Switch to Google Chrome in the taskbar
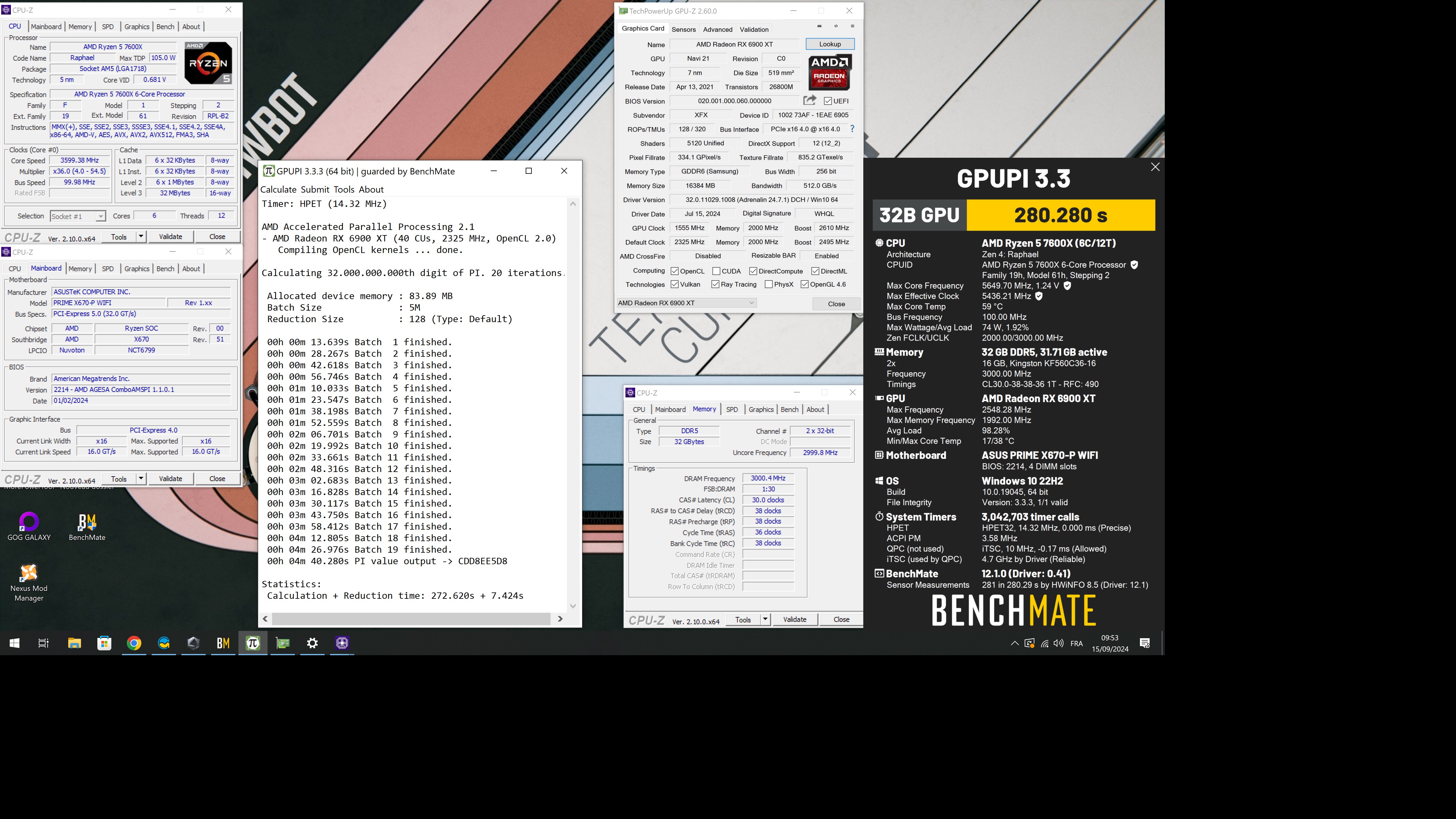Image resolution: width=1456 pixels, height=819 pixels. click(134, 643)
